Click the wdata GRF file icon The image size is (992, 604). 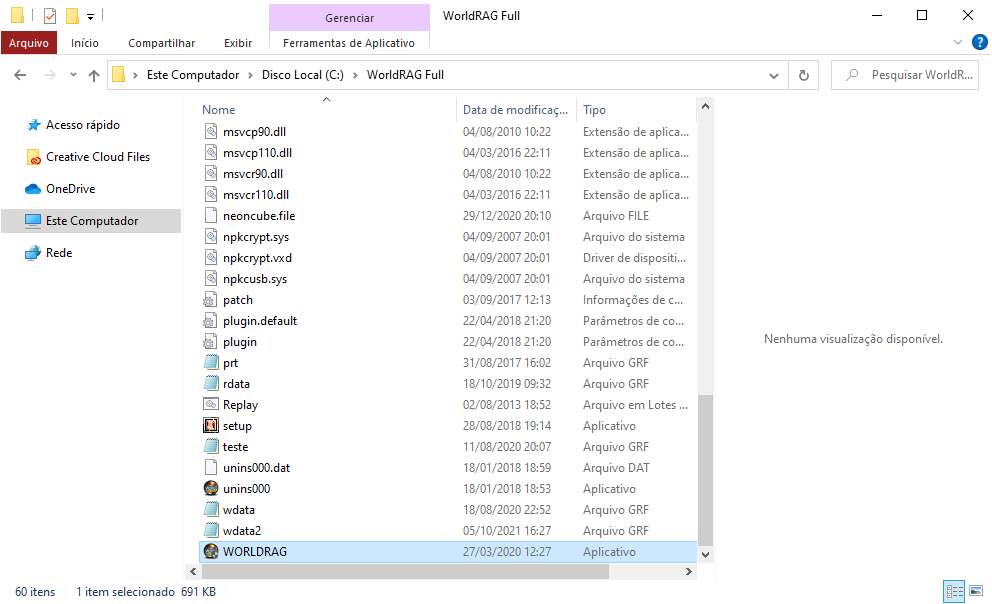point(211,509)
